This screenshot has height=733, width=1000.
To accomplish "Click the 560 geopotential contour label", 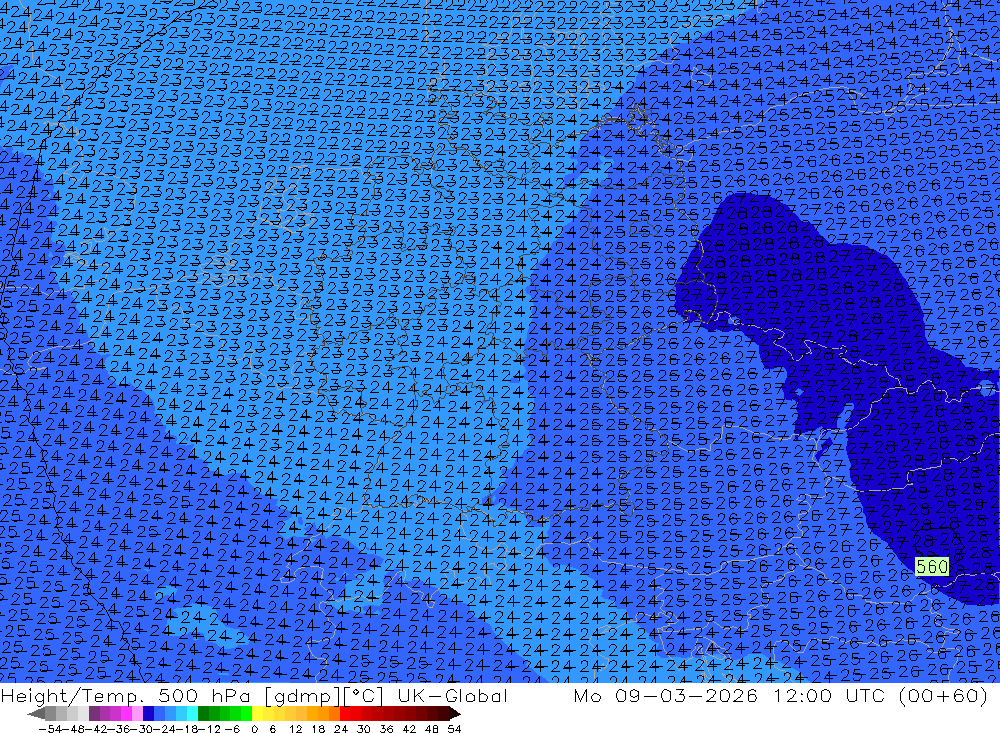I will (932, 566).
